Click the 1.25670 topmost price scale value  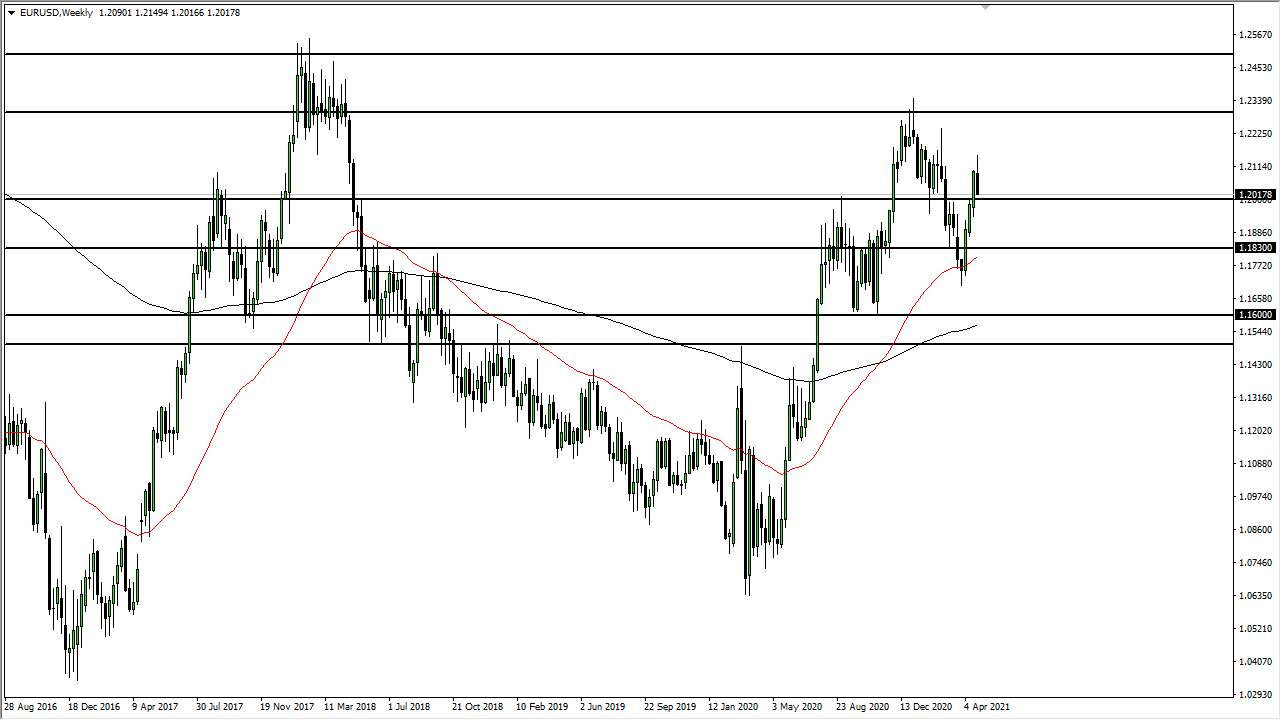[1256, 32]
